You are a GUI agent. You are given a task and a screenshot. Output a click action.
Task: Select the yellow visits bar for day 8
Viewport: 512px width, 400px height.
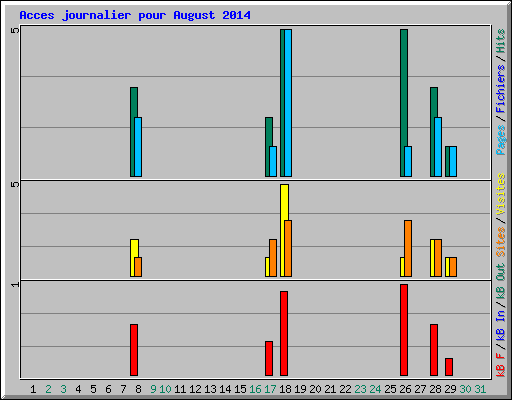click(133, 258)
